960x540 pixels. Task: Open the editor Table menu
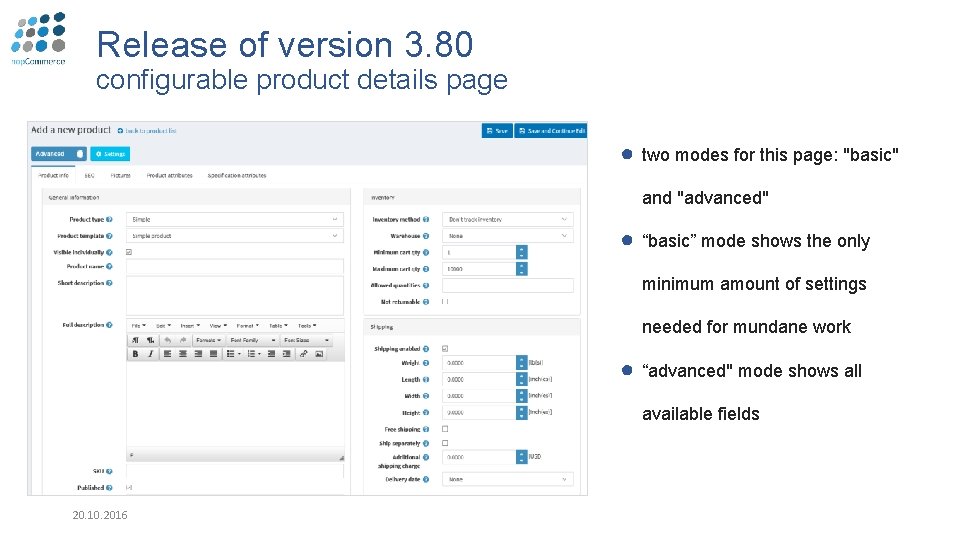[x=278, y=326]
